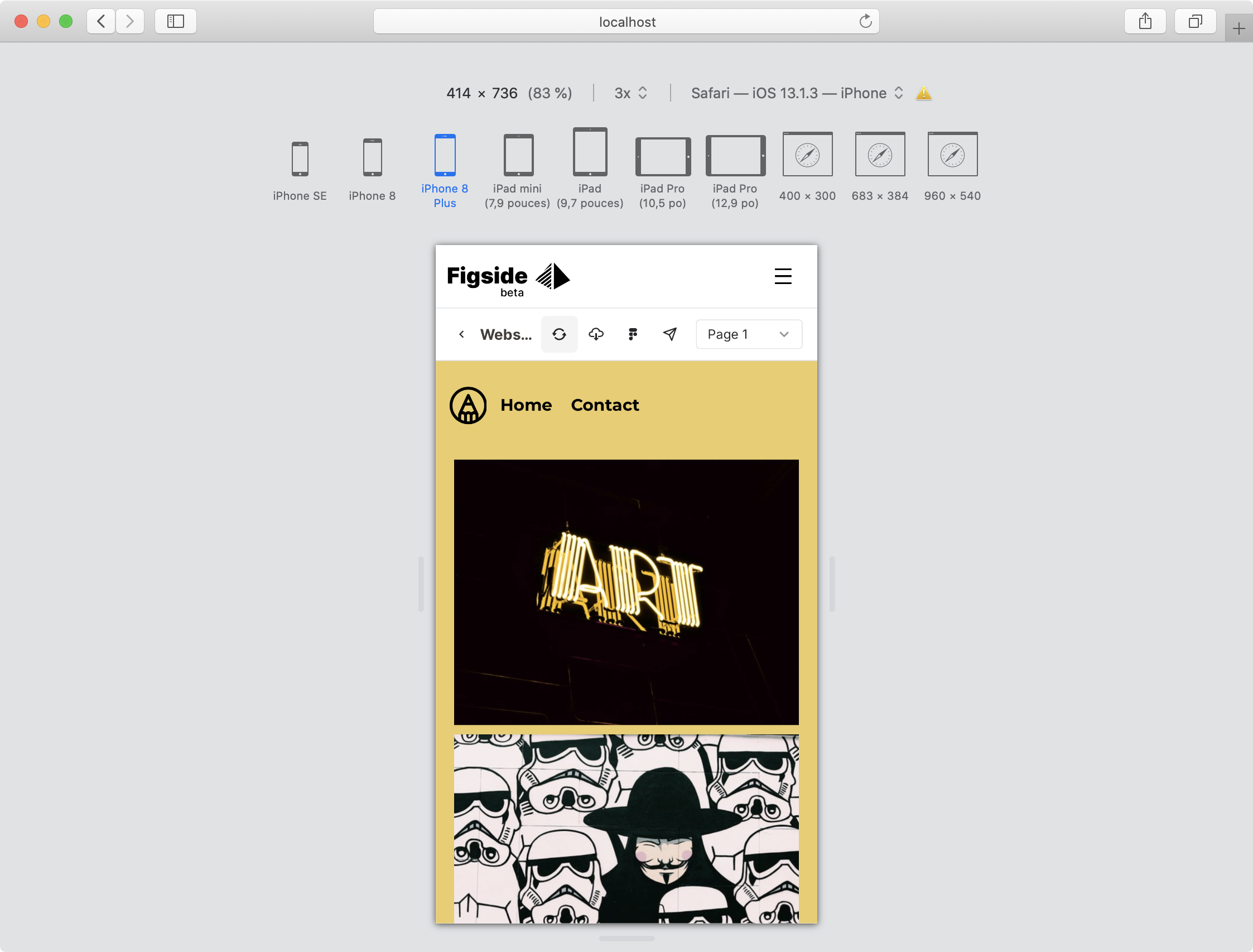The height and width of the screenshot is (952, 1253).
Task: Select the iPad 9,7 pouces device
Action: [590, 169]
